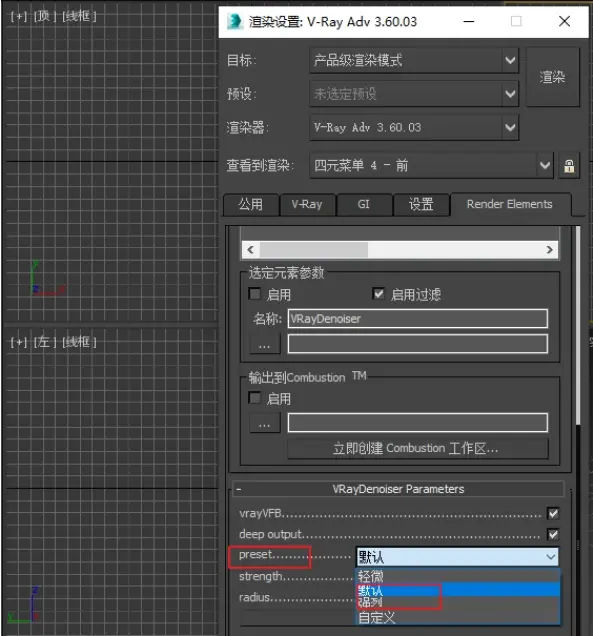Enable the selected element checkbox 启用

coord(255,294)
